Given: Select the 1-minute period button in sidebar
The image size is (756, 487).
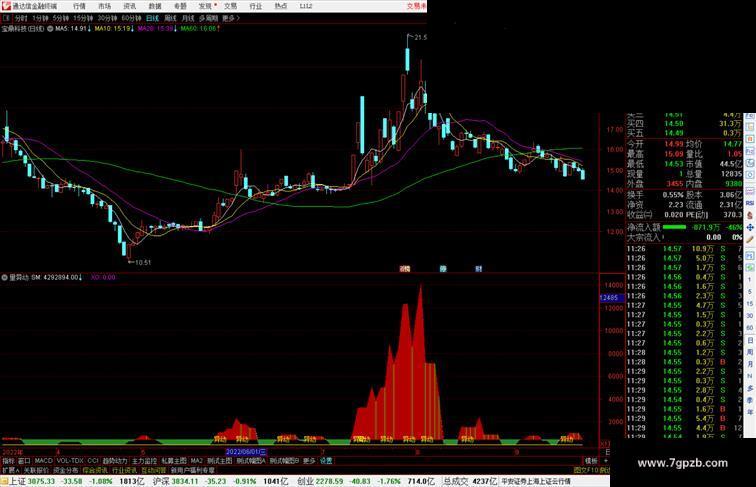Looking at the screenshot, I should (750, 280).
